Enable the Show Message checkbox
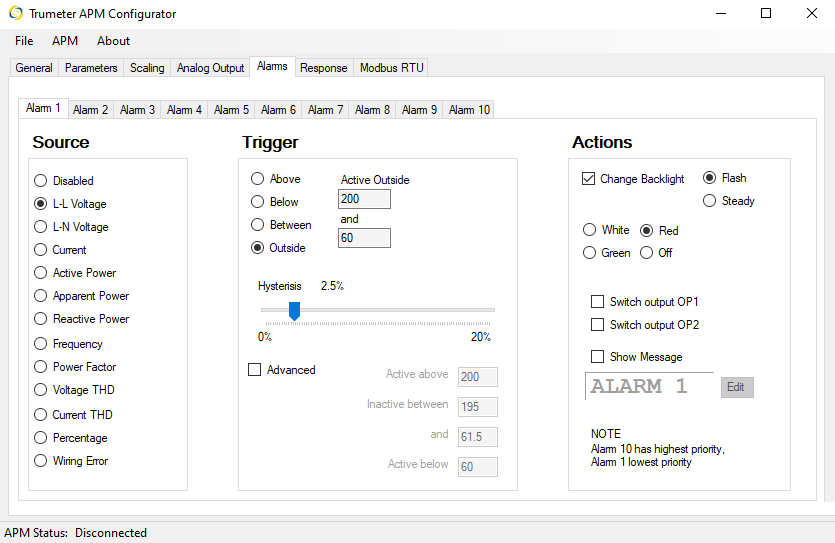Viewport: 835px width, 543px height. pos(637,357)
